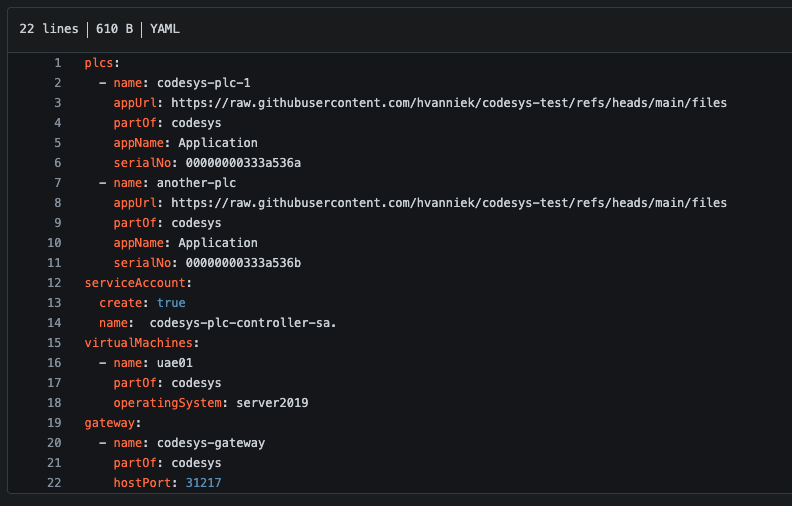Click line number 21 in the gutter
The width and height of the screenshot is (792, 506).
(54, 463)
